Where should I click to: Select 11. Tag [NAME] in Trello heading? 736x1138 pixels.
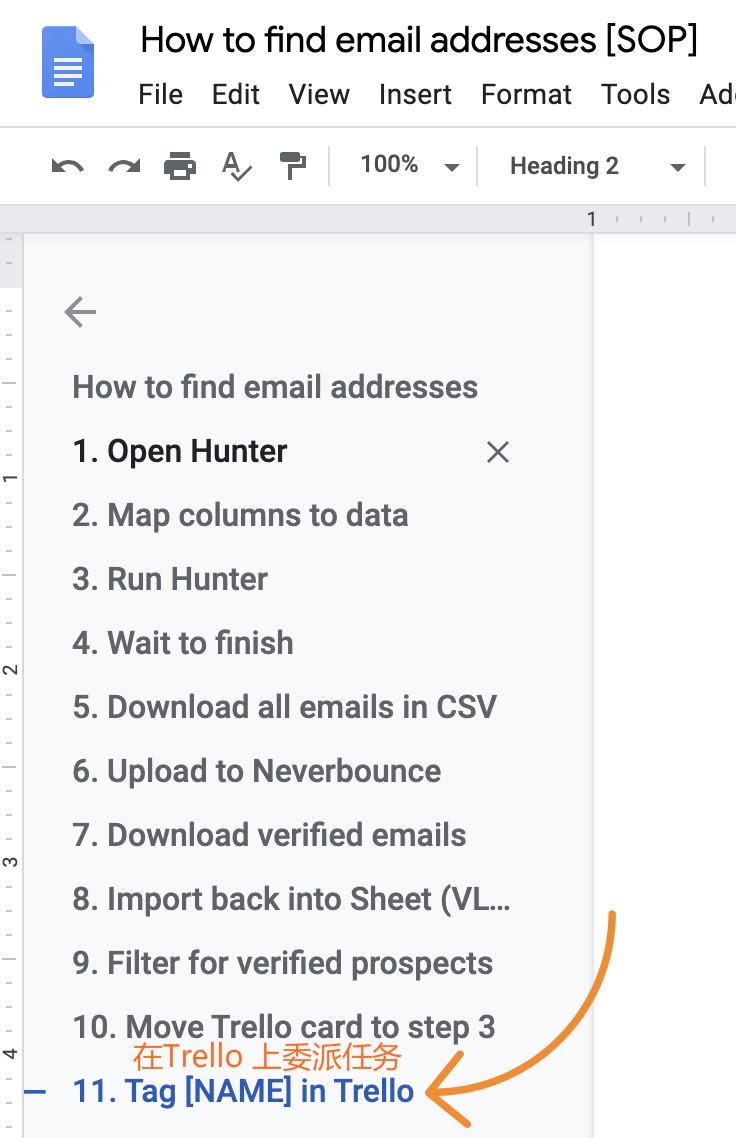point(243,1091)
